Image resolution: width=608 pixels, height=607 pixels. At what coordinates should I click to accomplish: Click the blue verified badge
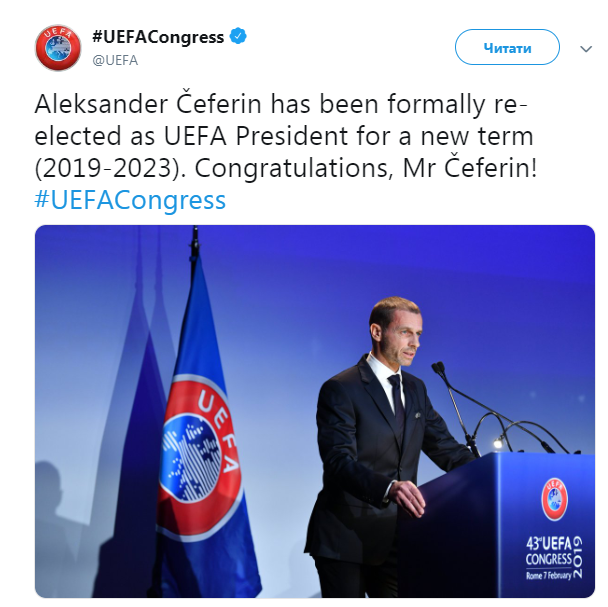239,38
